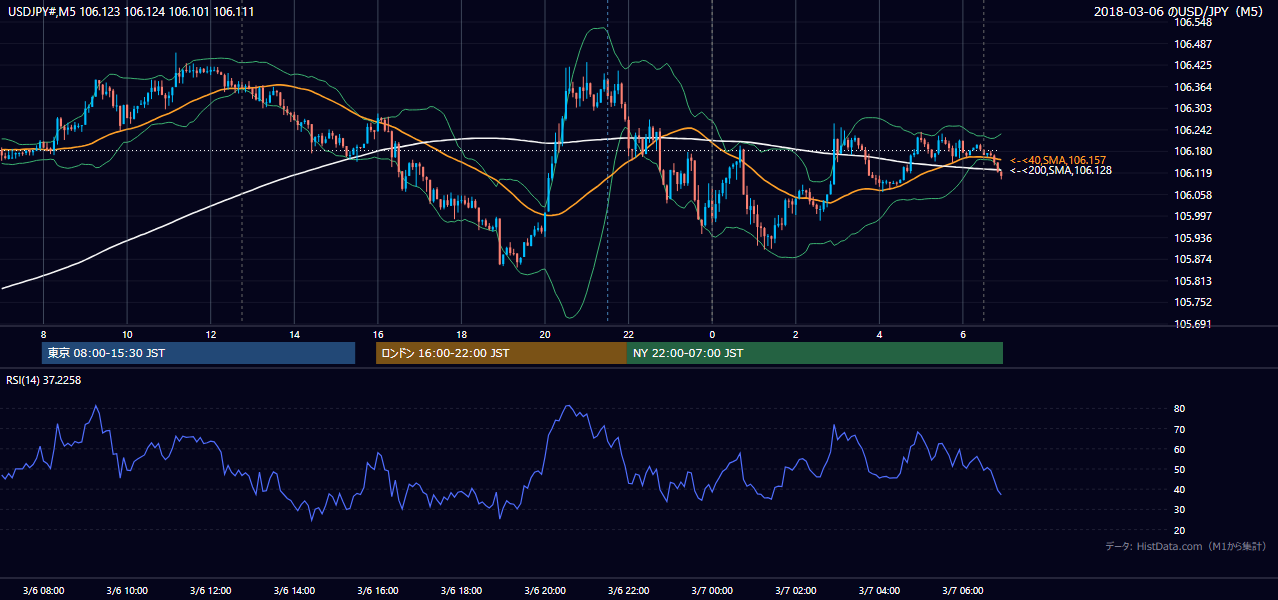Screen dimensions: 1278x600
Task: Click the 105.752 price axis value
Action: [1193, 302]
